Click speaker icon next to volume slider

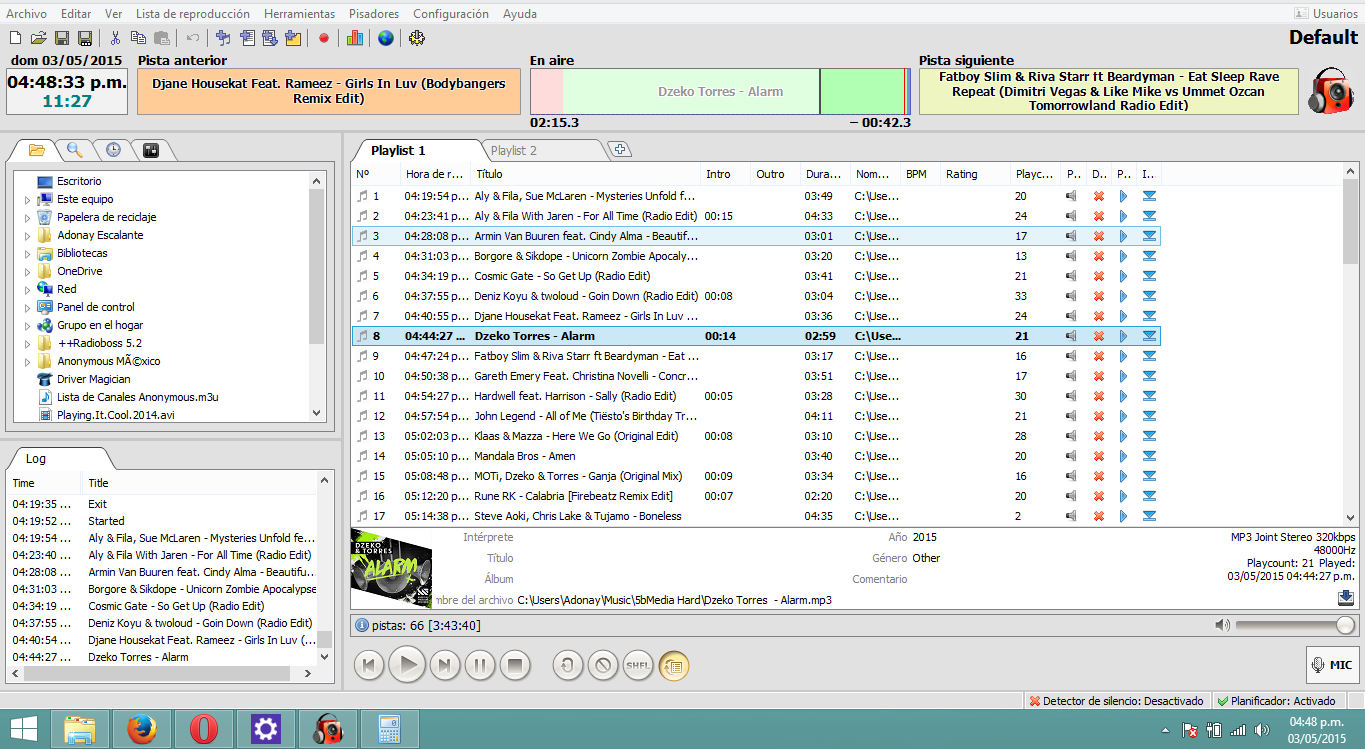1222,625
